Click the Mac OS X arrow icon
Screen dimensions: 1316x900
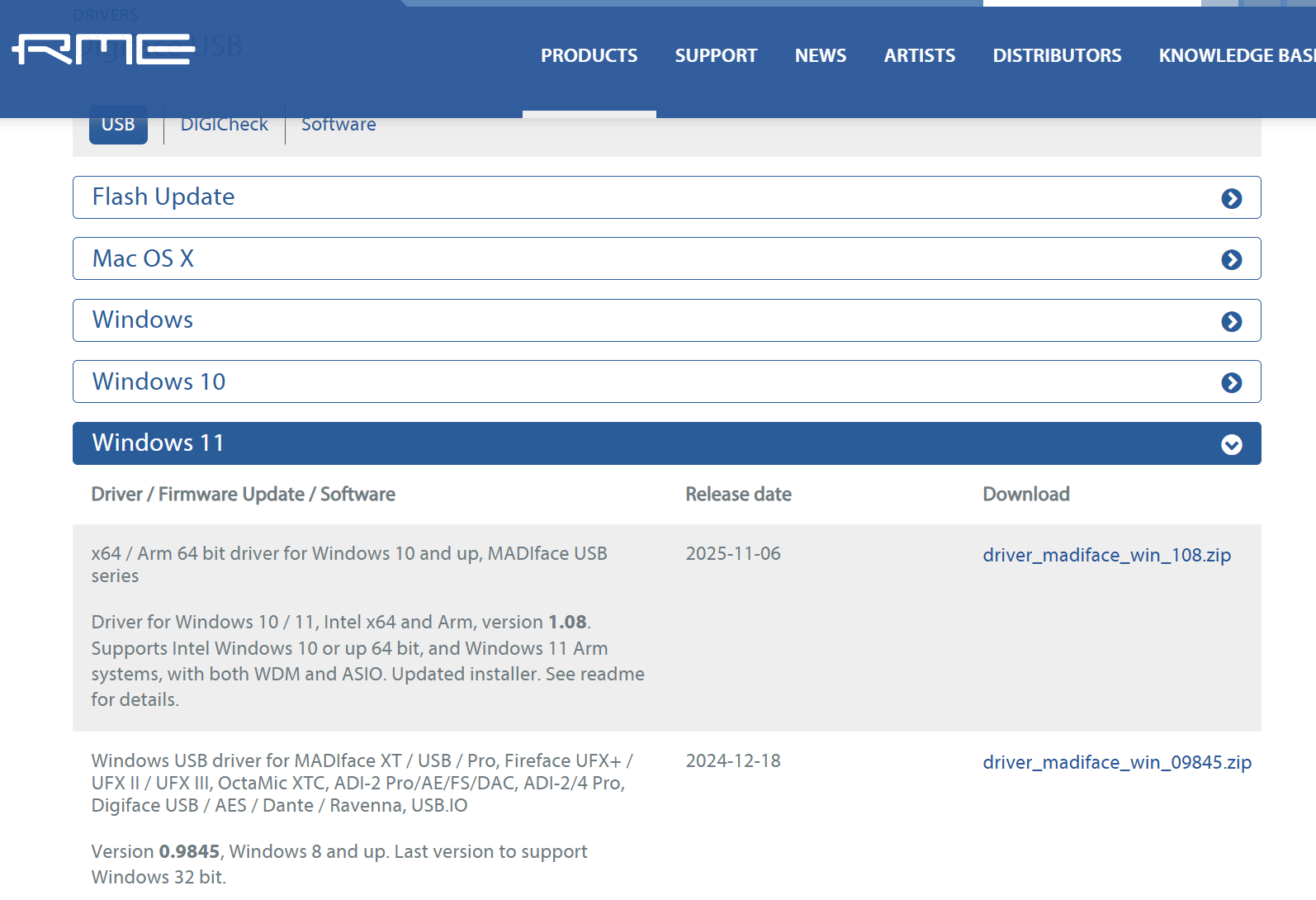point(1231,259)
